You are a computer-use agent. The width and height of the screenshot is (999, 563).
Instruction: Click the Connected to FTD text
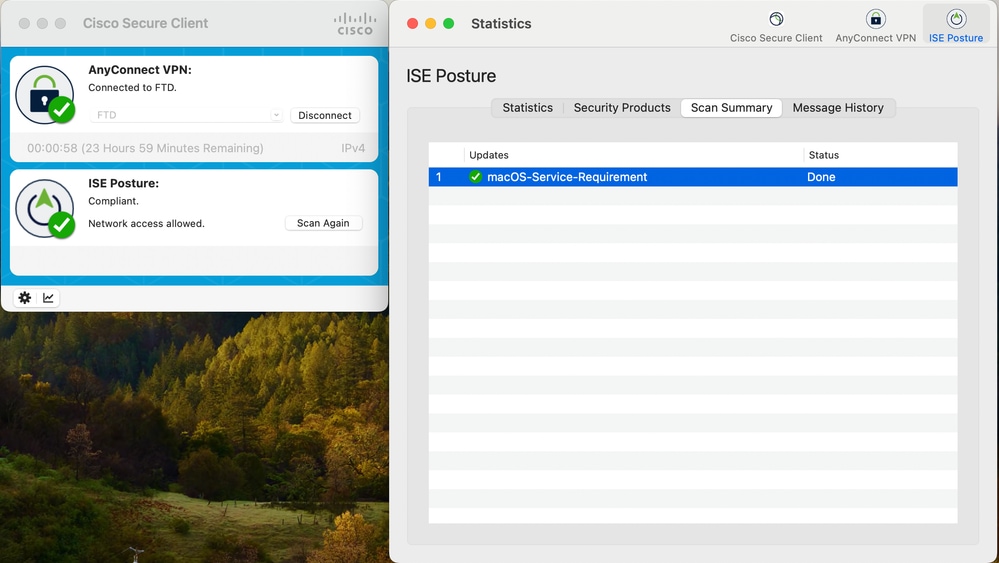(132, 87)
